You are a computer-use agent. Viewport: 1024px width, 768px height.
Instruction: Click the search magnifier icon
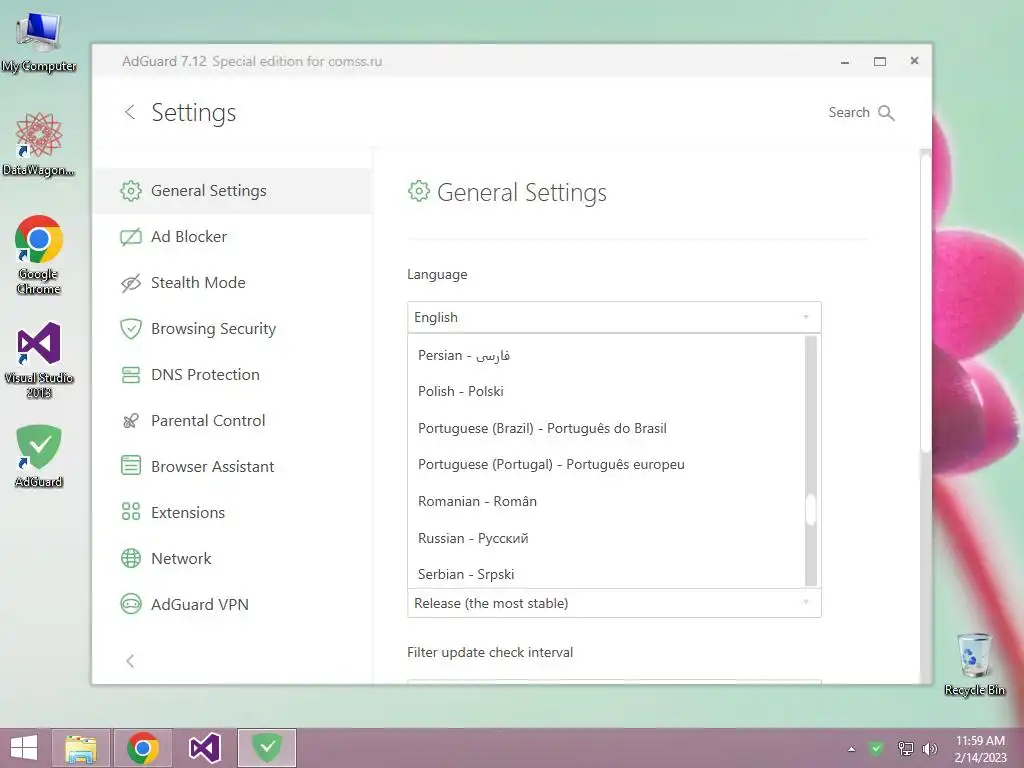pos(886,113)
